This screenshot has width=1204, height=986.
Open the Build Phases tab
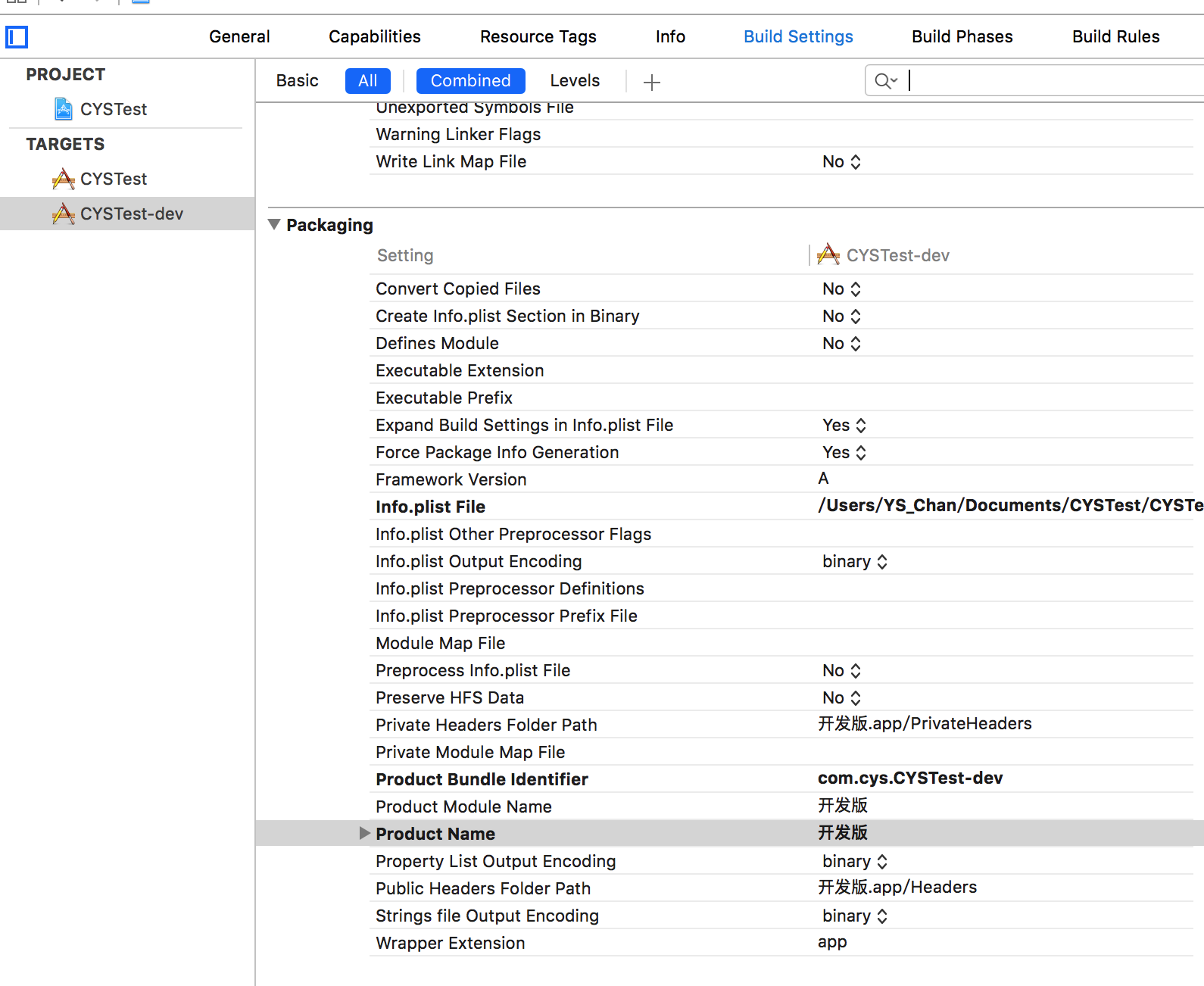pos(962,36)
